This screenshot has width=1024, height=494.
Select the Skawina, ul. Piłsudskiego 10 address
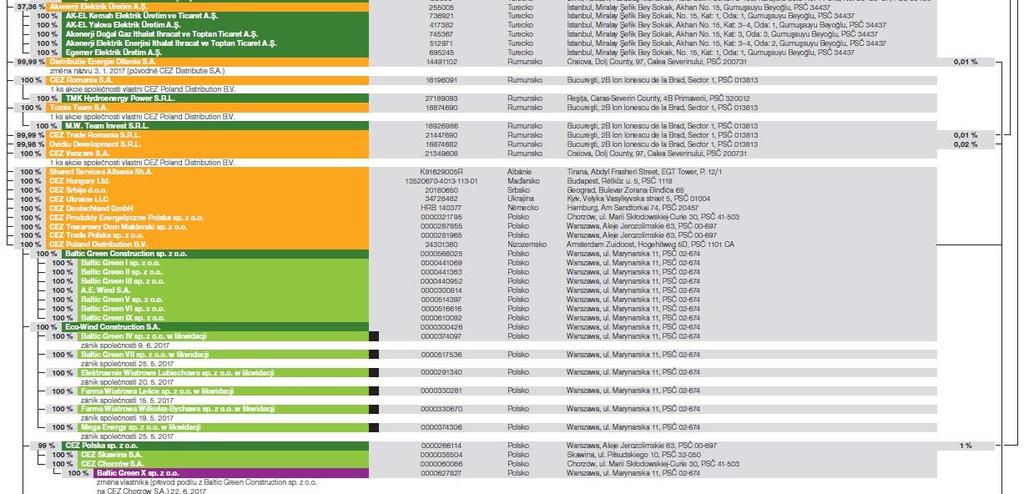click(633, 454)
